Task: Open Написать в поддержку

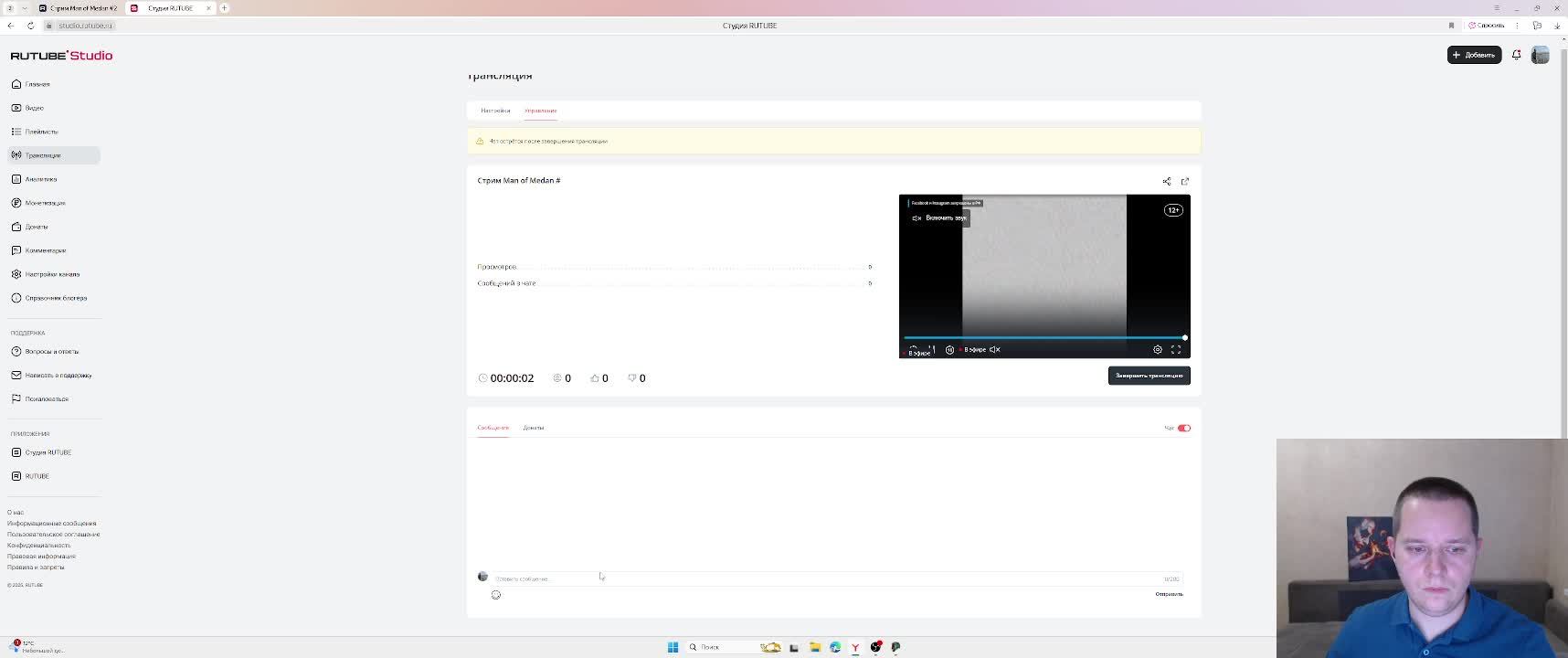Action: tap(54, 375)
